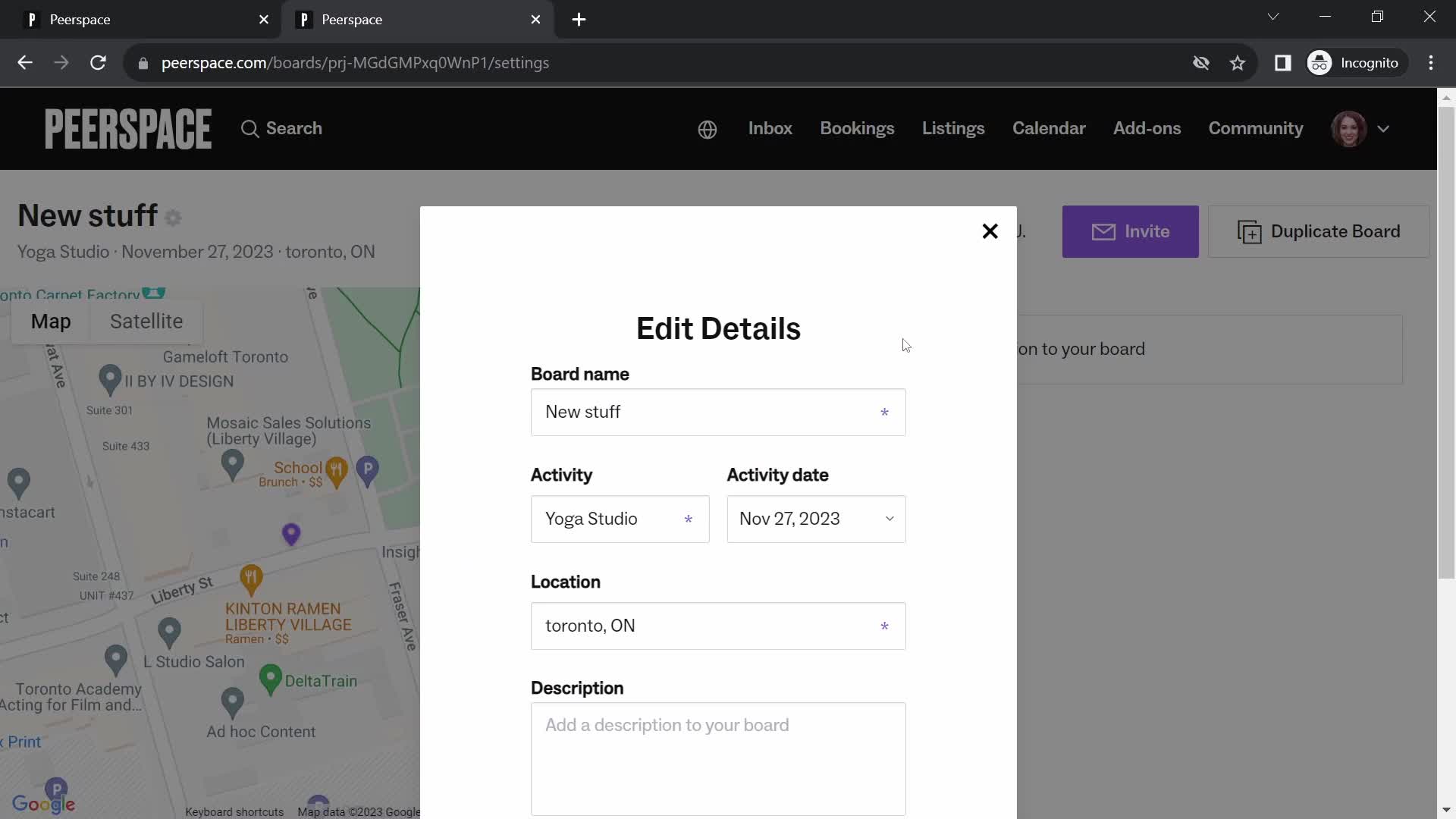Open the Search tool

[x=281, y=129]
